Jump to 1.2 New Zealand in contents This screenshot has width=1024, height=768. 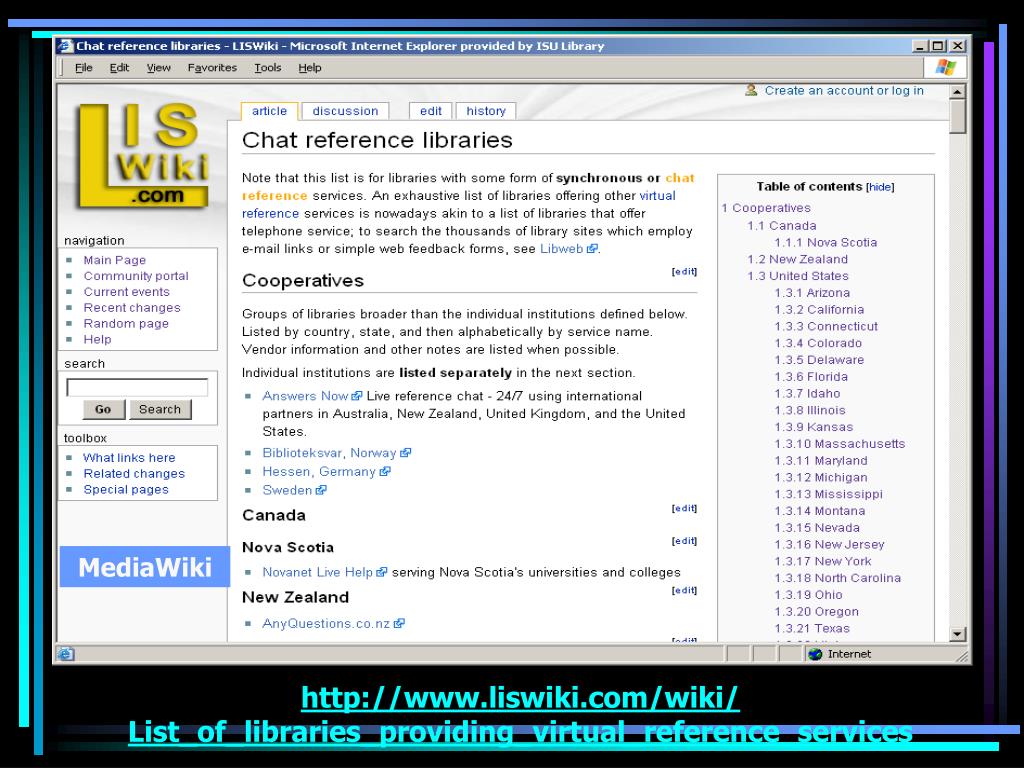point(797,259)
